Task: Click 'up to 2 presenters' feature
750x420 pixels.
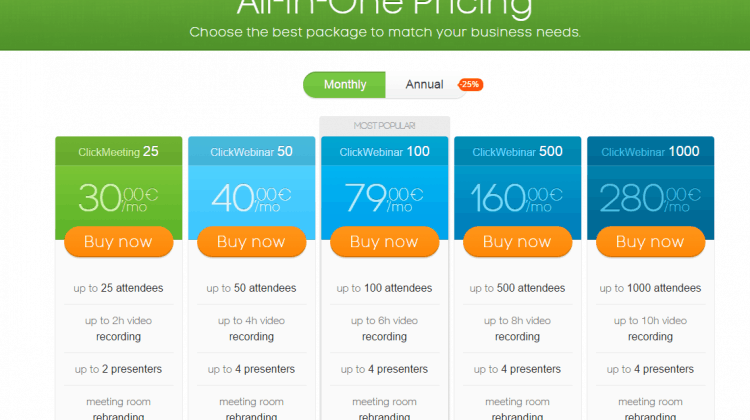Action: coord(119,369)
